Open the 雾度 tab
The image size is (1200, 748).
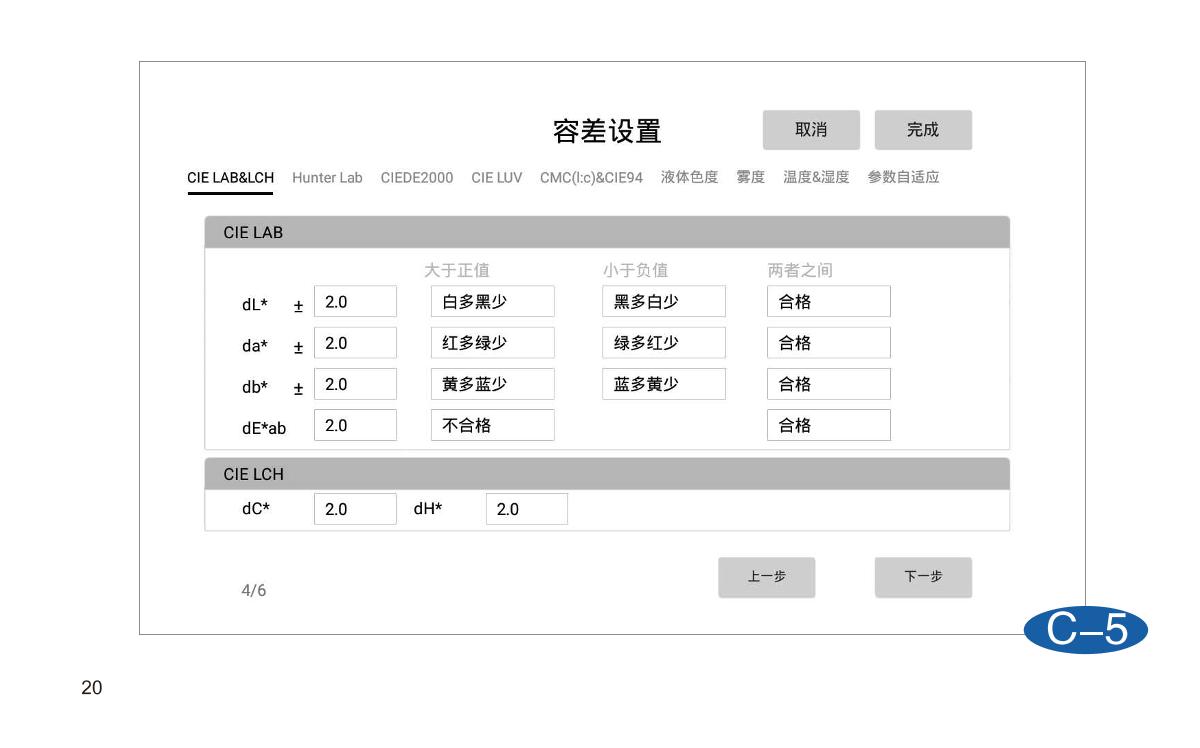click(x=750, y=178)
